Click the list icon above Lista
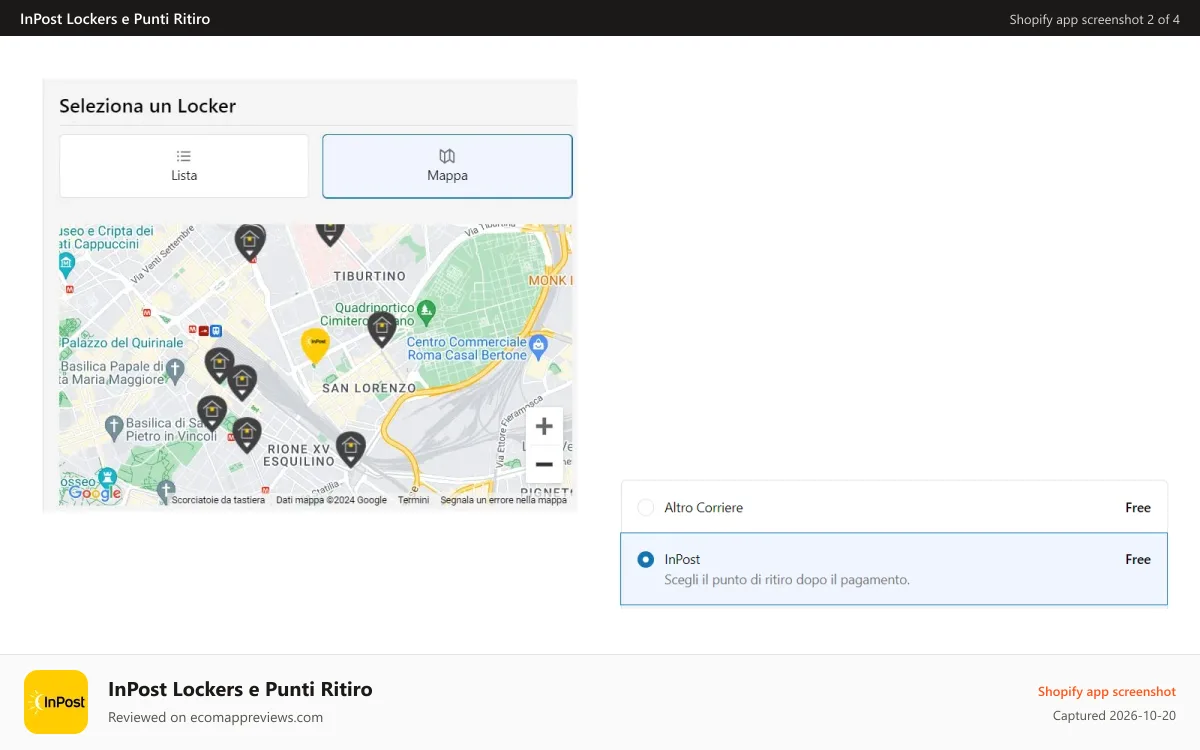This screenshot has width=1200, height=750. pos(184,156)
